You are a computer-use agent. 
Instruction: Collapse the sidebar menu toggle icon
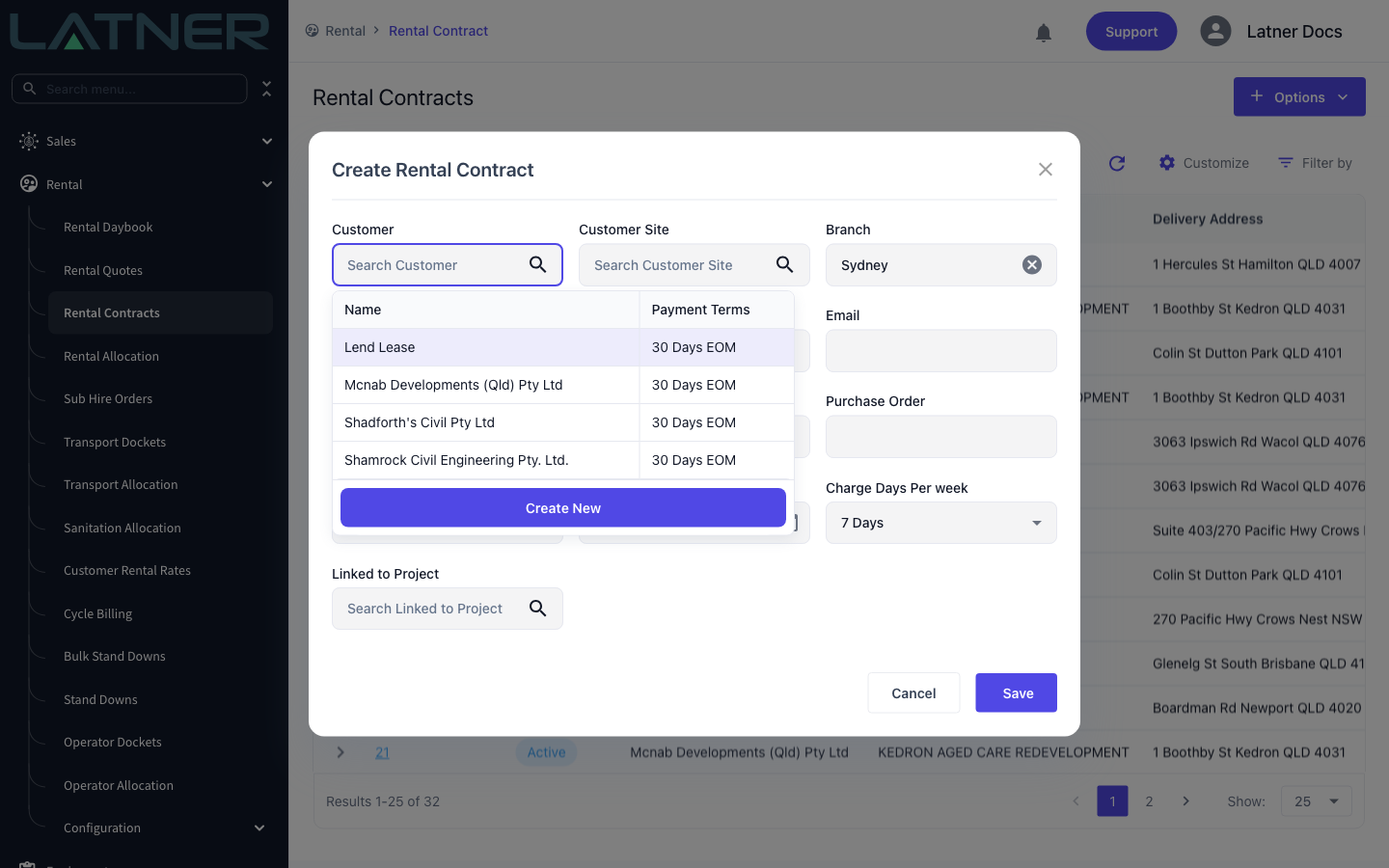click(267, 89)
